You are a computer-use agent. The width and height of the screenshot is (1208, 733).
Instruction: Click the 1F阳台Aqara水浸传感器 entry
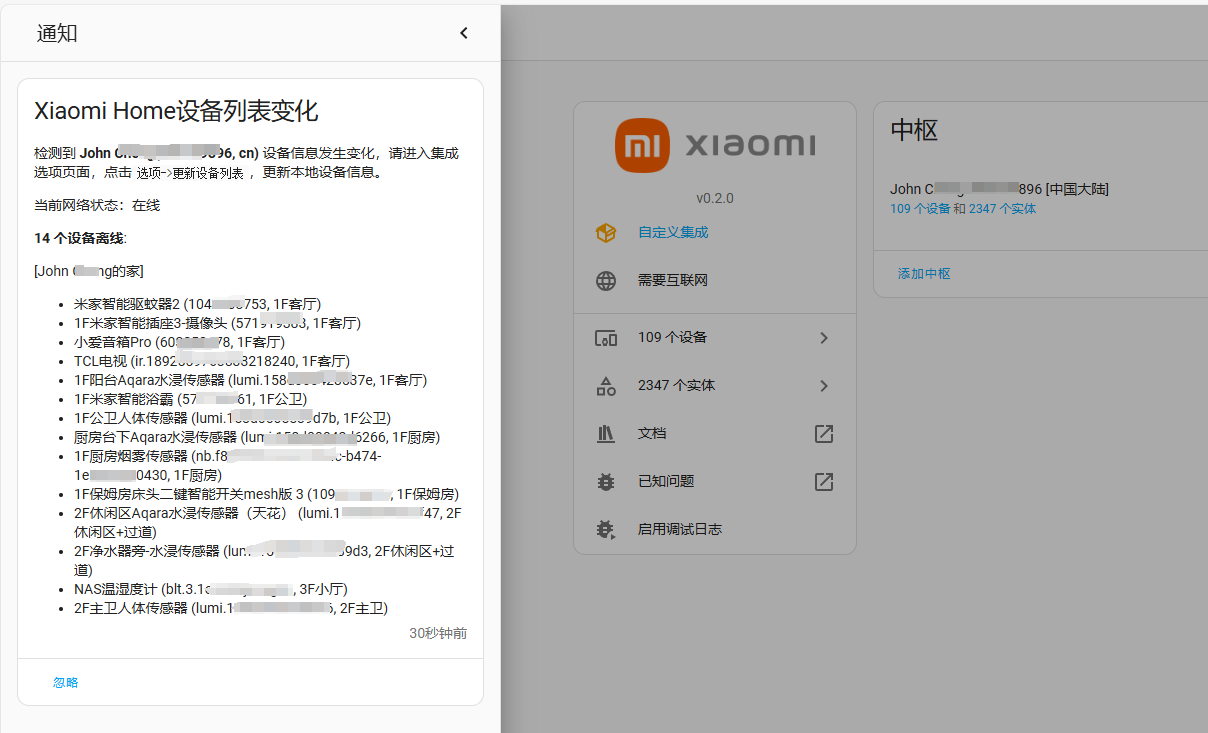[x=251, y=380]
